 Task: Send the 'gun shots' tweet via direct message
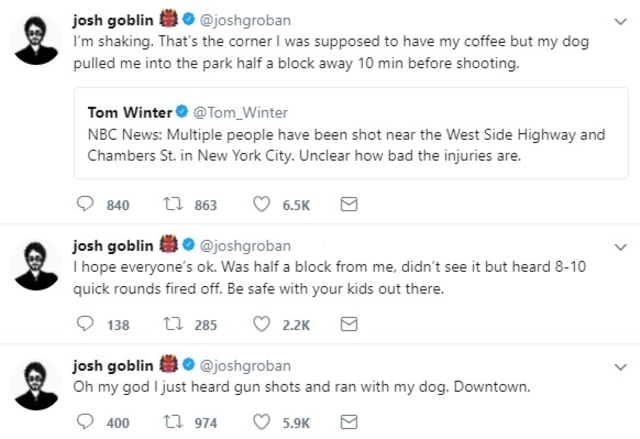pyautogui.click(x=349, y=422)
